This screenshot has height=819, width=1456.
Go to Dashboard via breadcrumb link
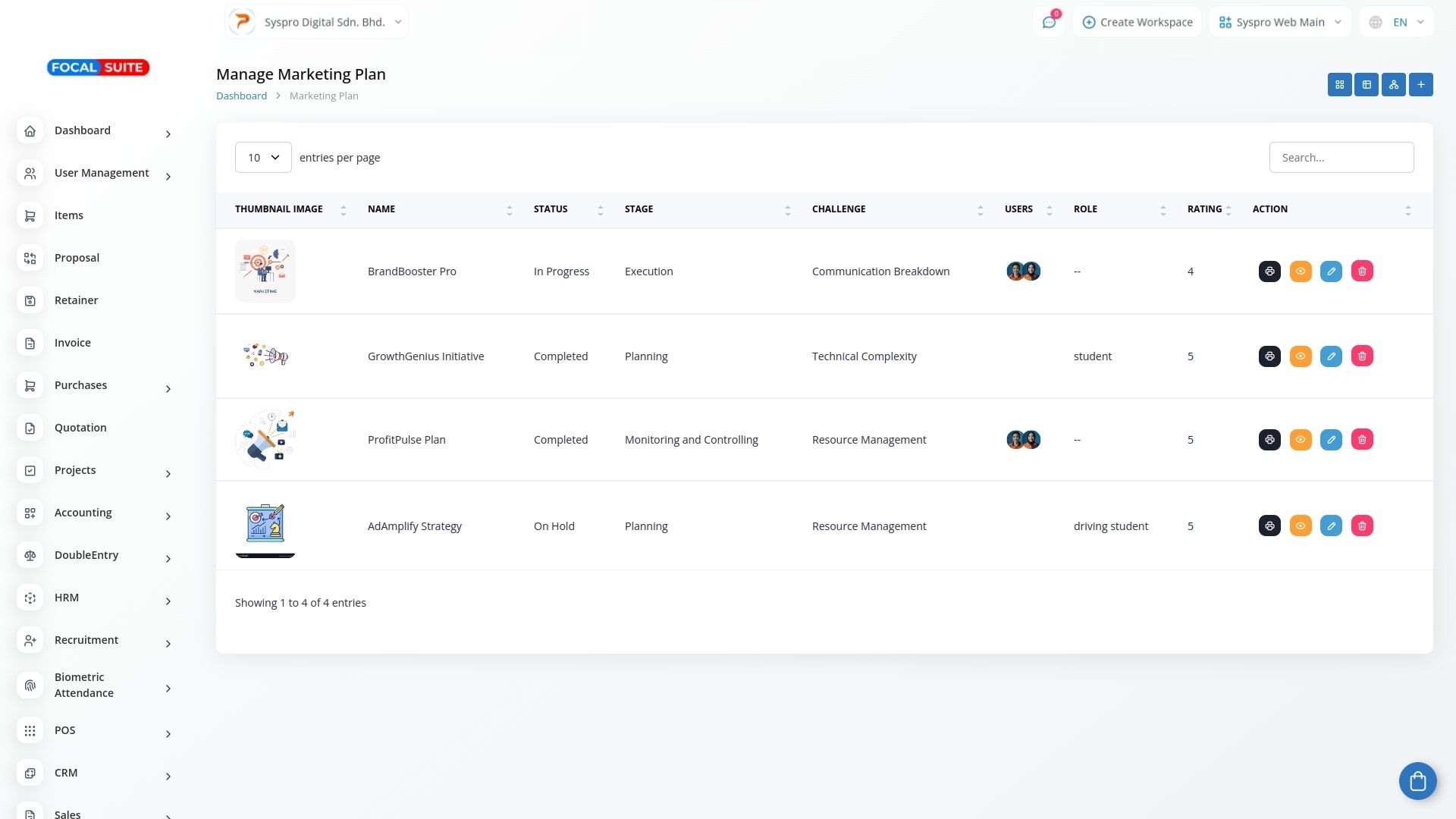click(x=241, y=96)
